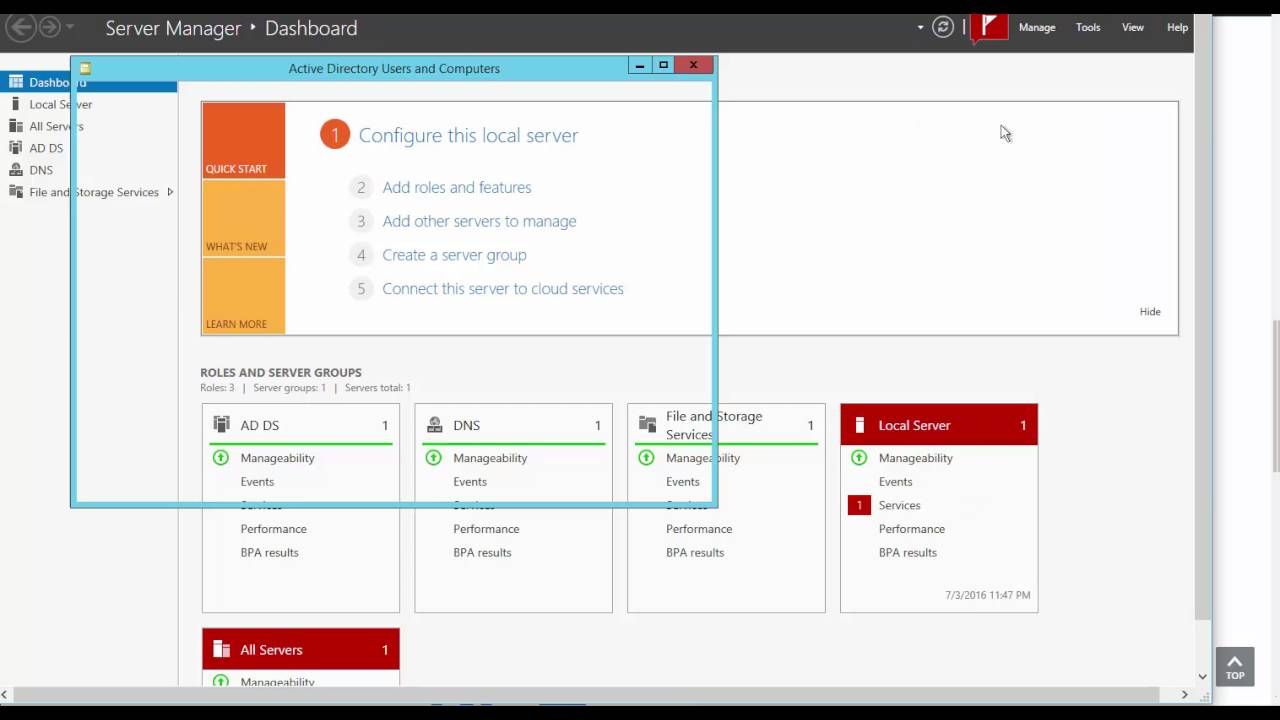Click the AD DS sidebar icon
1280x720 pixels.
[x=15, y=148]
